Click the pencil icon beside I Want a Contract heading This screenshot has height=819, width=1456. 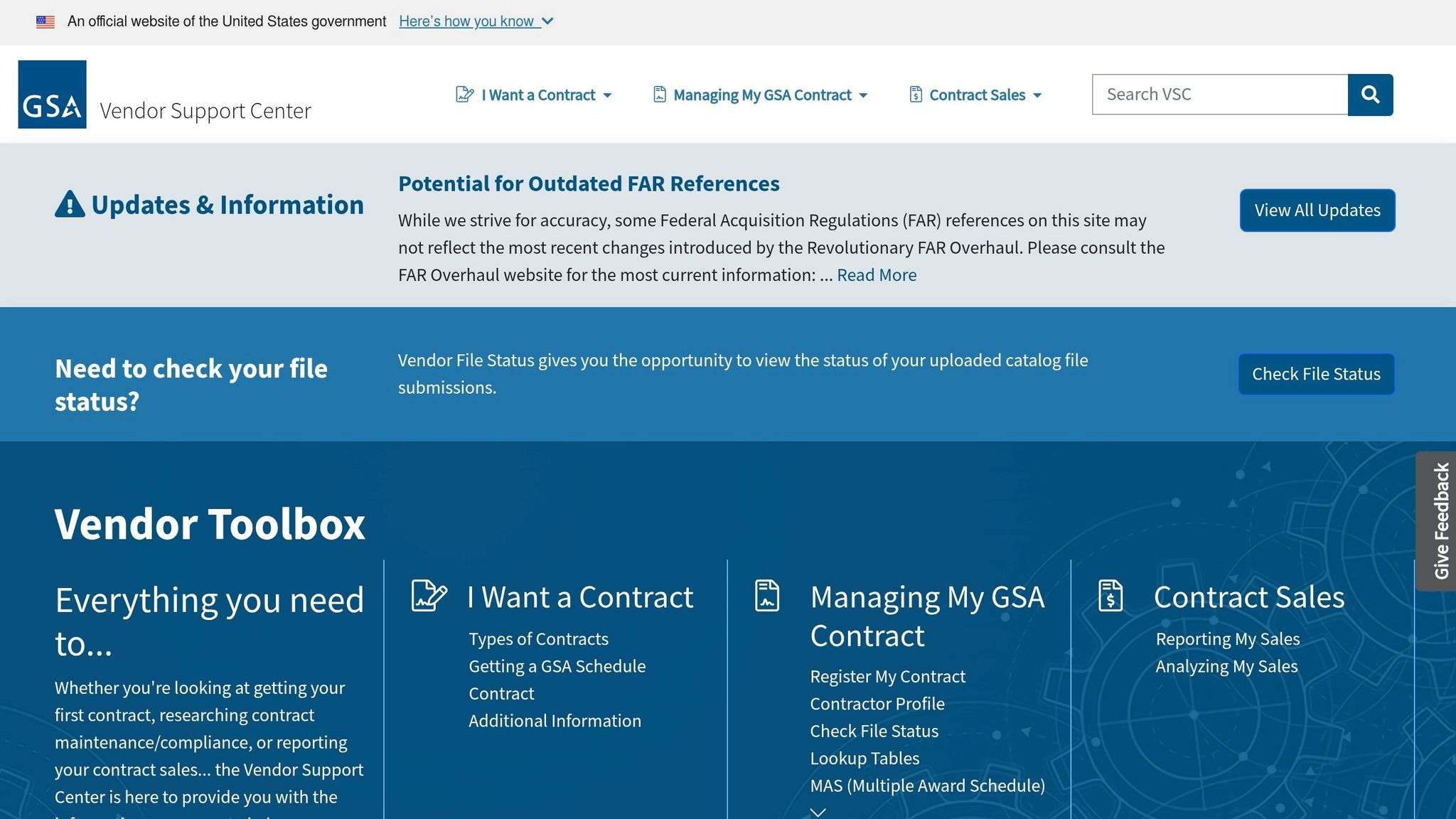[x=429, y=596]
